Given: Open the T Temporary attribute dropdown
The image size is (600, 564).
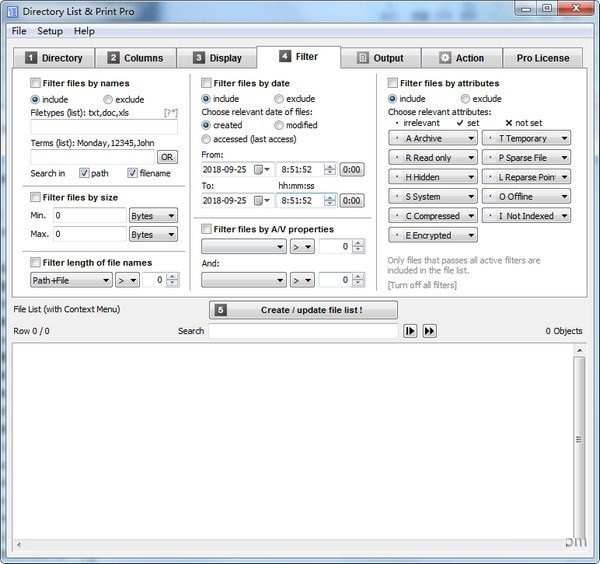Looking at the screenshot, I should coord(527,139).
